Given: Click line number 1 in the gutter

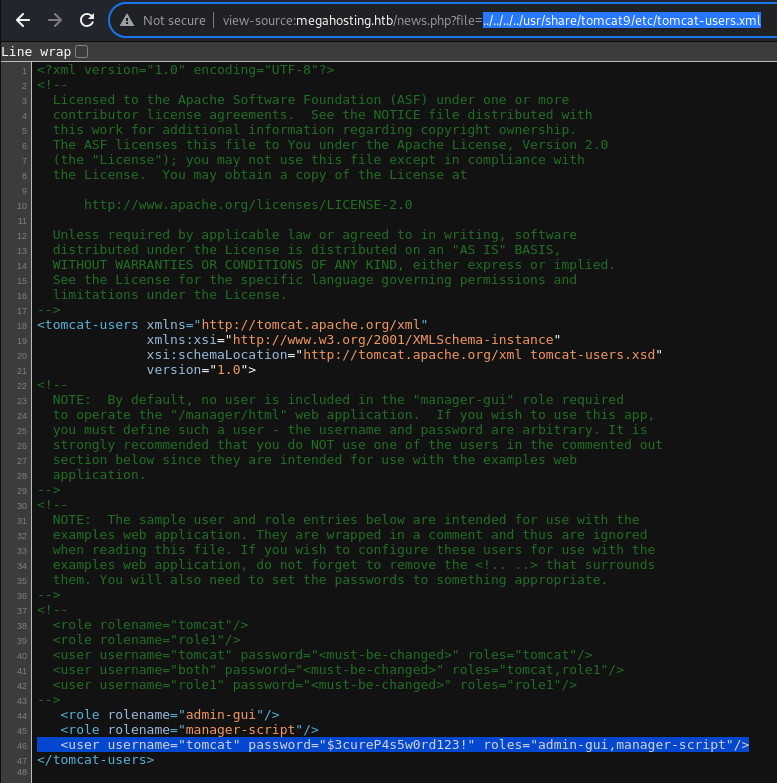Looking at the screenshot, I should click(x=24, y=71).
